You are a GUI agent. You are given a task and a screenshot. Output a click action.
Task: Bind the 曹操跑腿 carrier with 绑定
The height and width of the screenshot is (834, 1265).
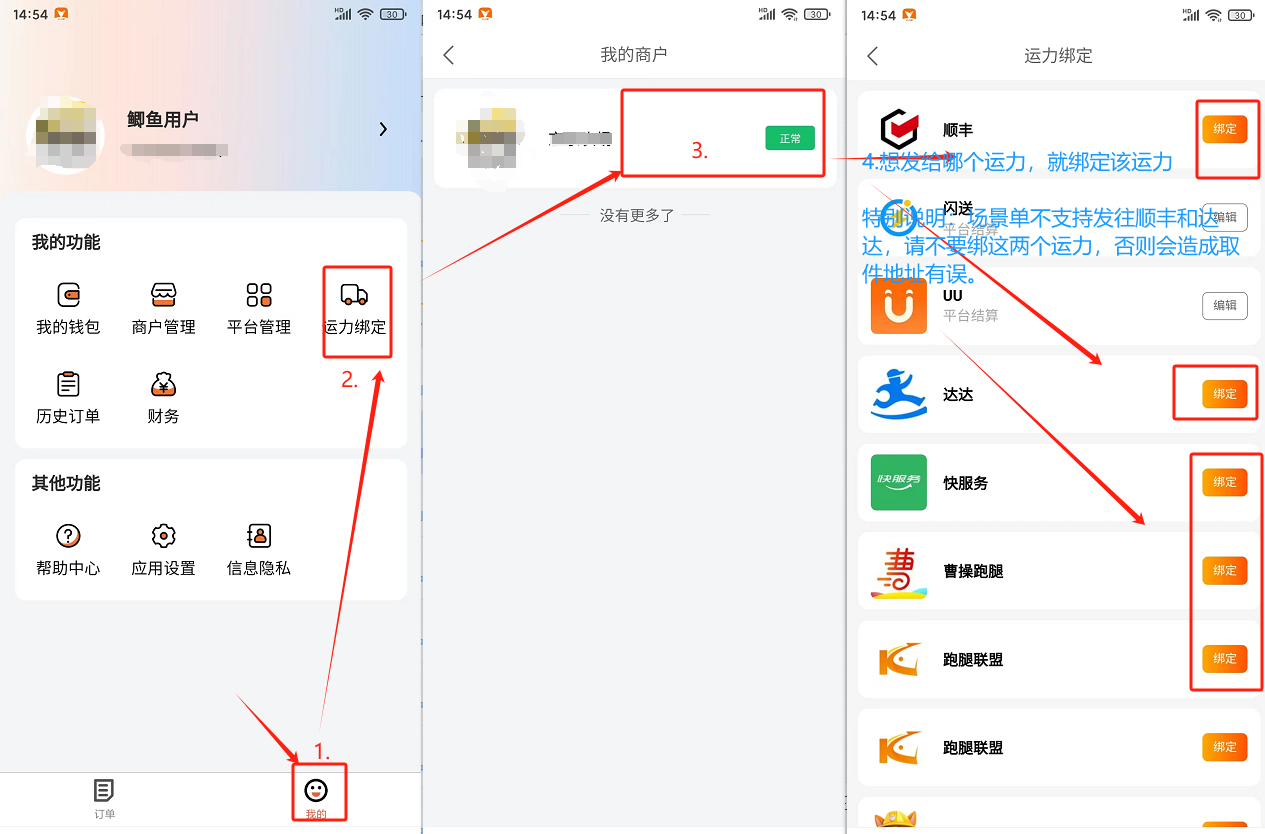point(1225,570)
